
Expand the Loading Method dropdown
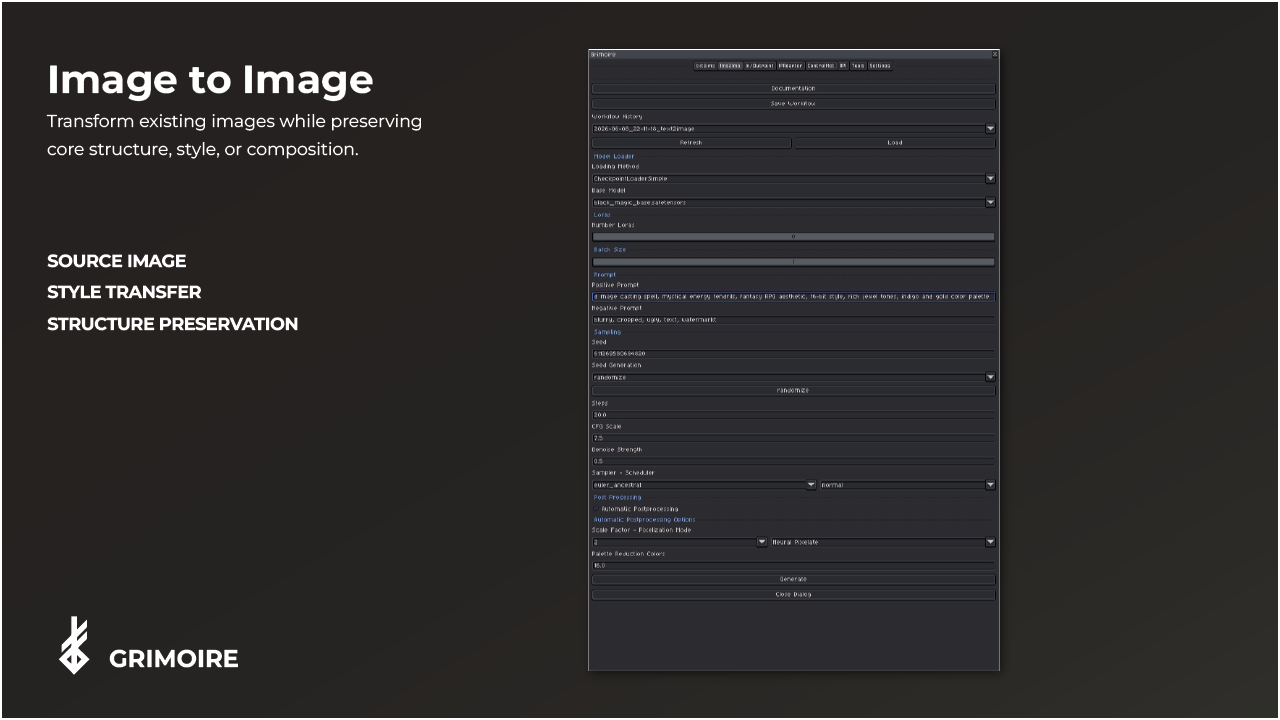point(793,178)
